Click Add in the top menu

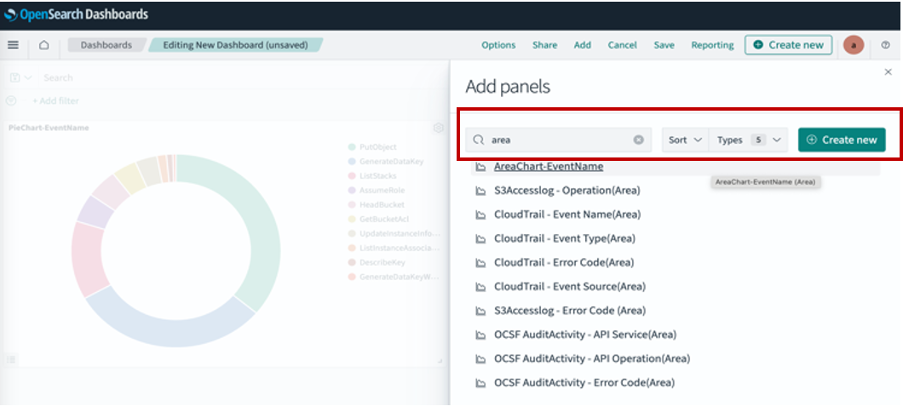(582, 45)
